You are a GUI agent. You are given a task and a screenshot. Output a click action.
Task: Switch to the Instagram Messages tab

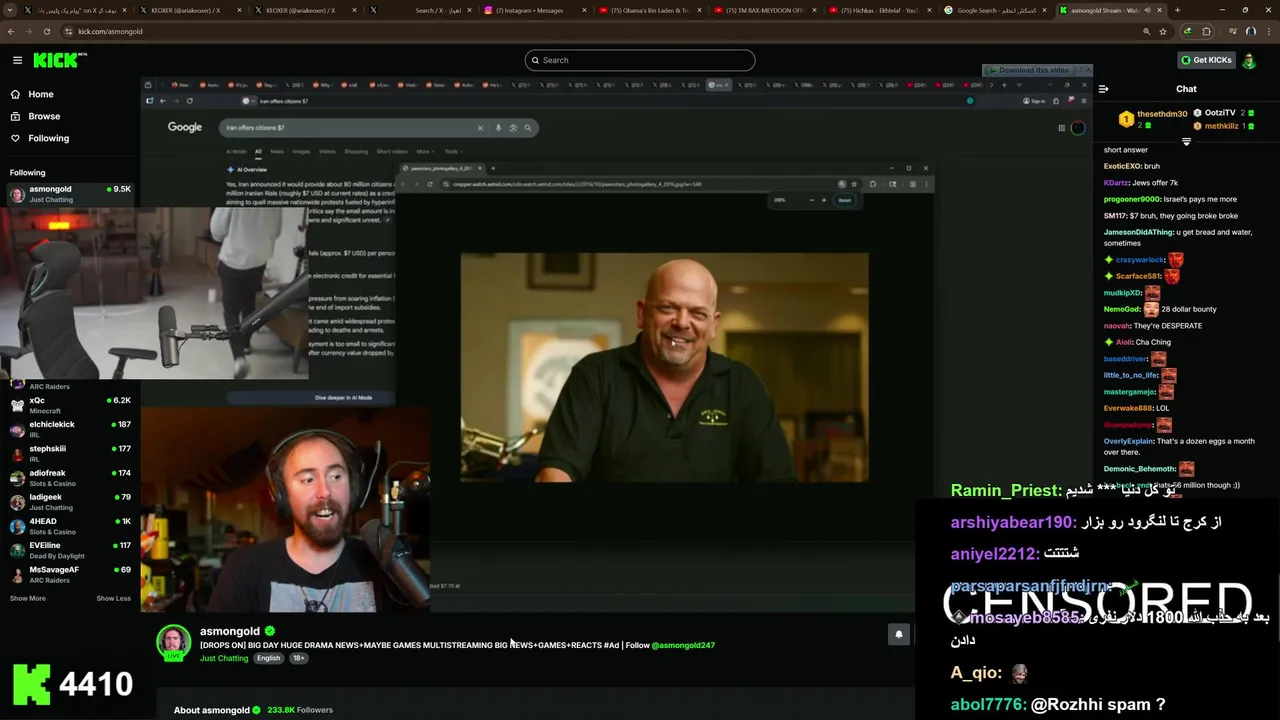click(534, 10)
